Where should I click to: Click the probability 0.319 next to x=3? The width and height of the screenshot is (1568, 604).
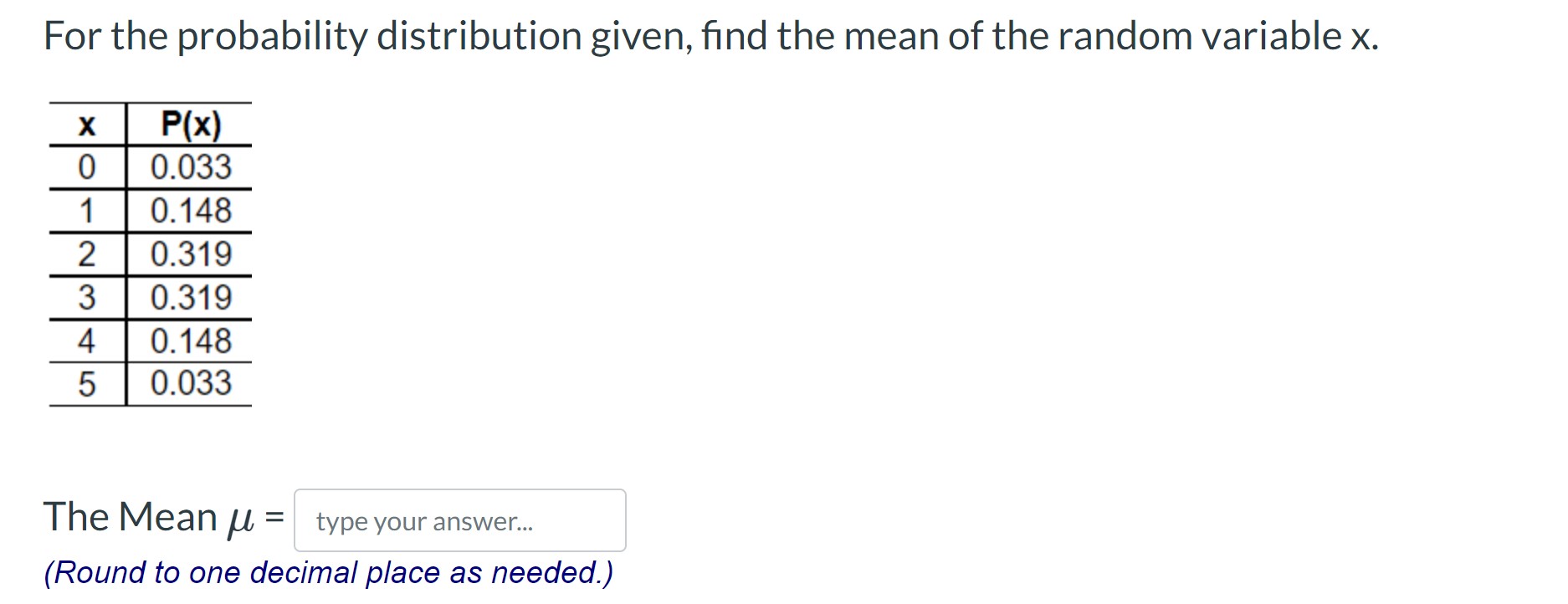point(192,297)
